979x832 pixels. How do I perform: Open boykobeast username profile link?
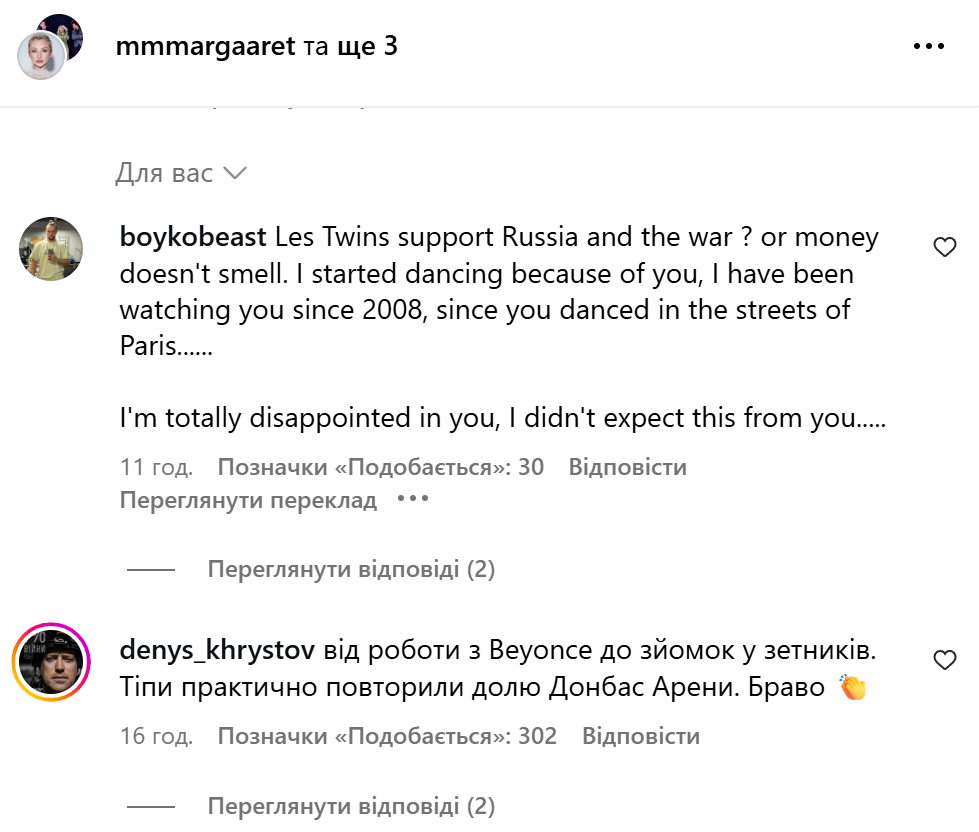192,238
